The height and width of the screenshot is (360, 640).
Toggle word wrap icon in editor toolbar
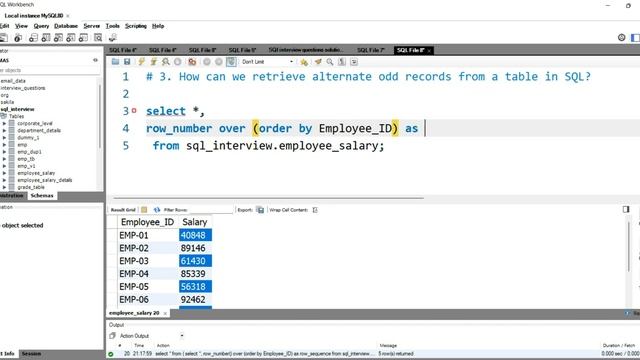(x=354, y=62)
